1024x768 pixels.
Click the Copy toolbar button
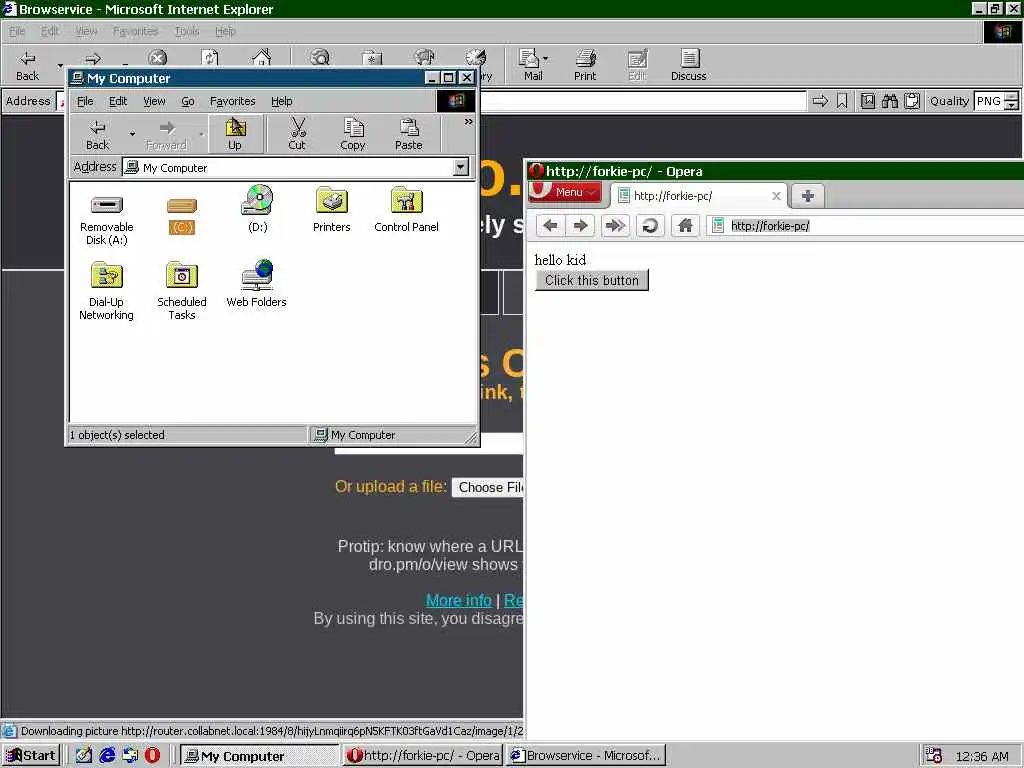tap(353, 135)
